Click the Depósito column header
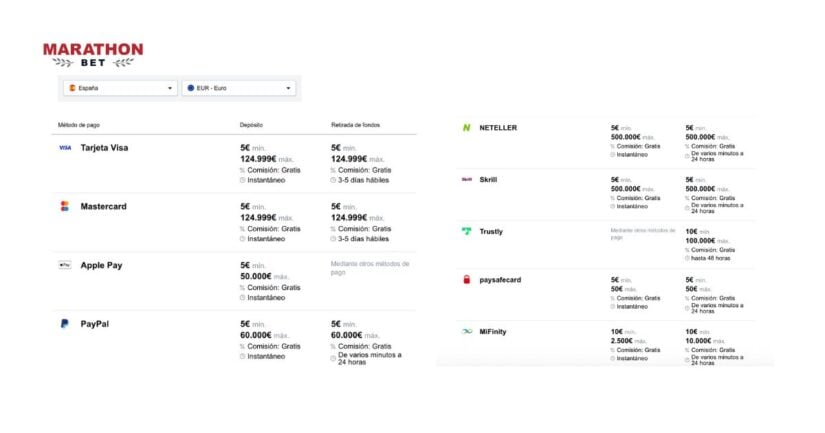 coord(251,125)
